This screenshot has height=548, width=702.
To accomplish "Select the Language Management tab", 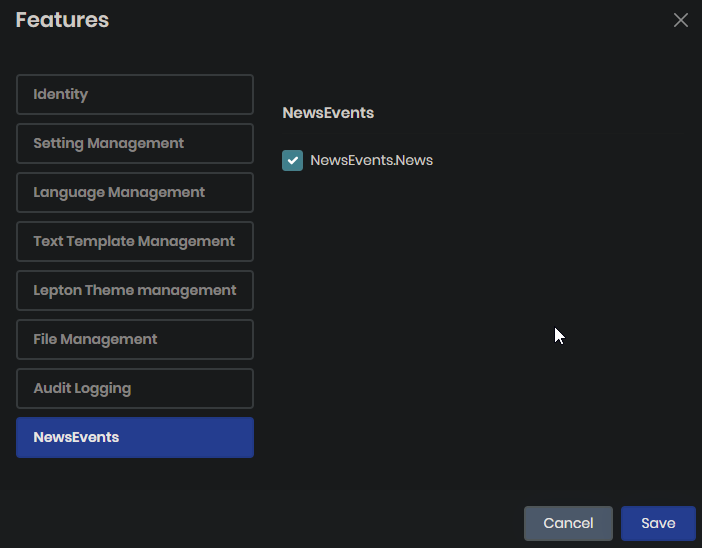I will pyautogui.click(x=135, y=193).
